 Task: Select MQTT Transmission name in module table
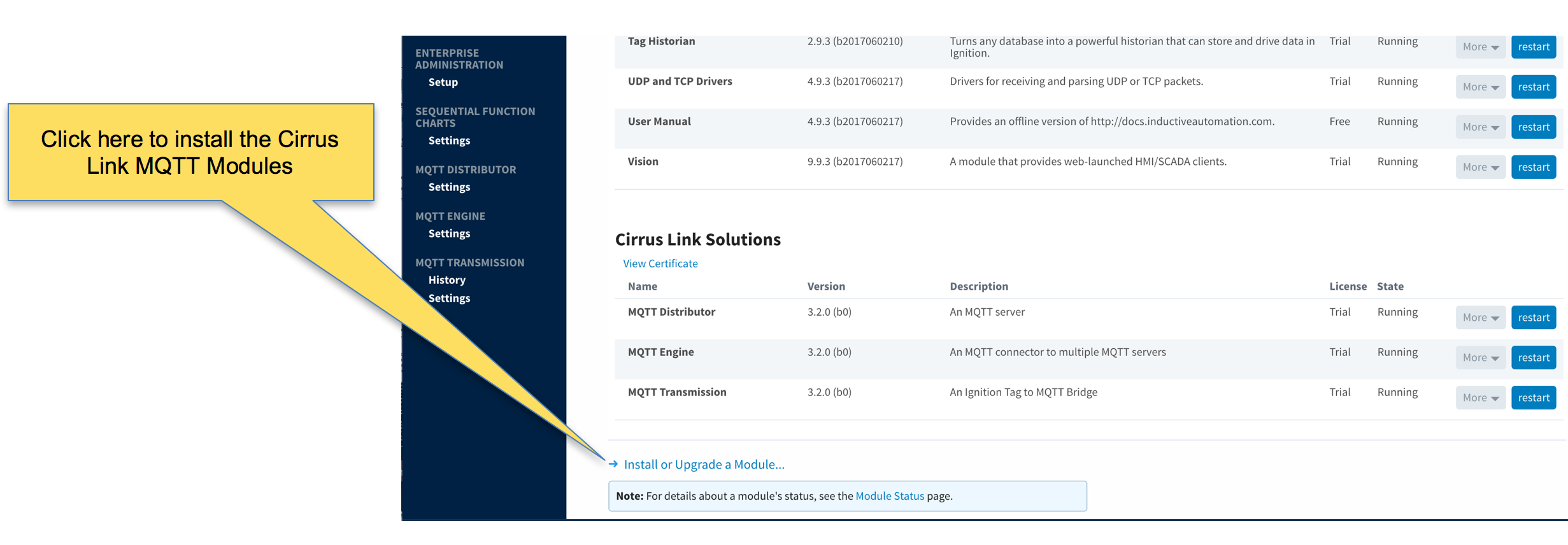pos(677,392)
